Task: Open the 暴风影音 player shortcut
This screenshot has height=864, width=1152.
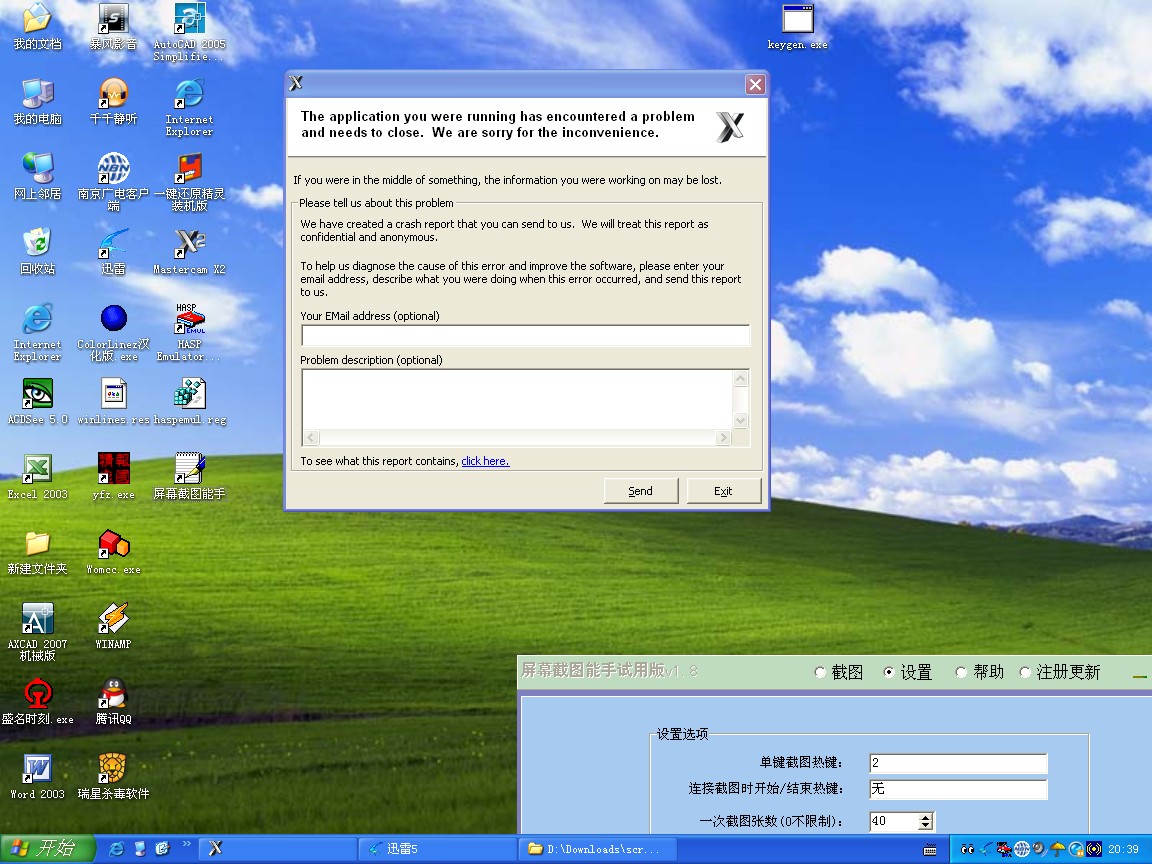Action: pyautogui.click(x=113, y=27)
